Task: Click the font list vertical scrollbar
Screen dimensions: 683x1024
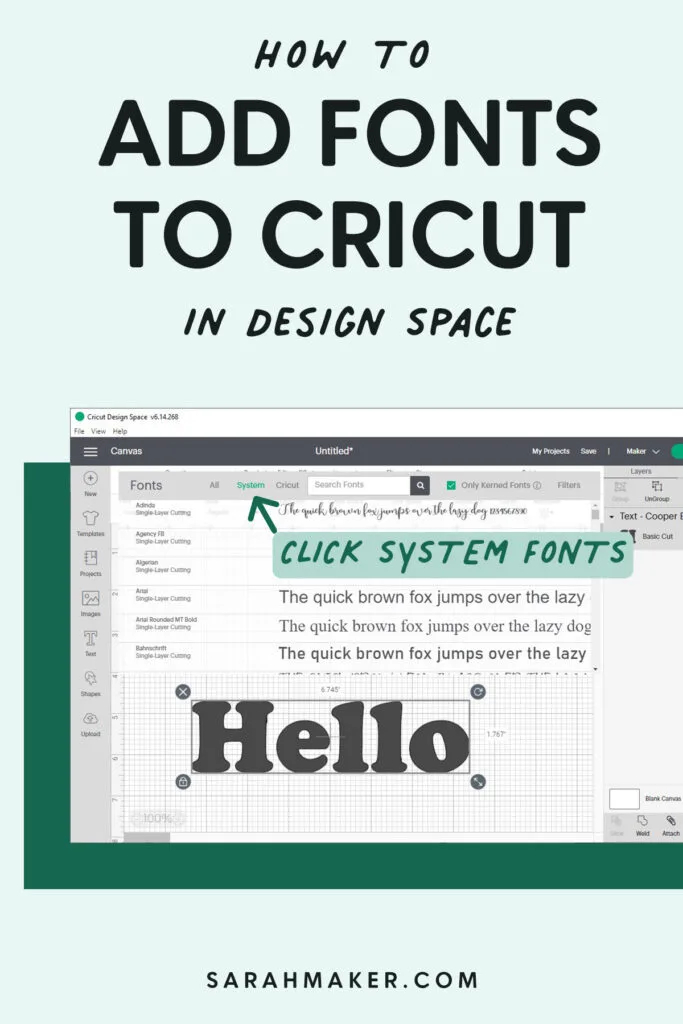Action: [x=595, y=515]
